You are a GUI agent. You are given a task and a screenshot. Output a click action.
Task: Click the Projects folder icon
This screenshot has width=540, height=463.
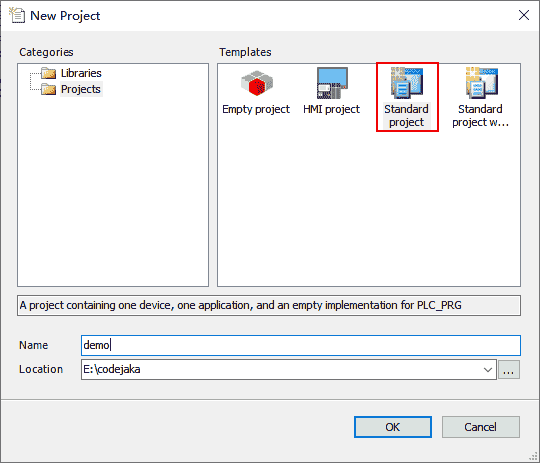(x=48, y=89)
